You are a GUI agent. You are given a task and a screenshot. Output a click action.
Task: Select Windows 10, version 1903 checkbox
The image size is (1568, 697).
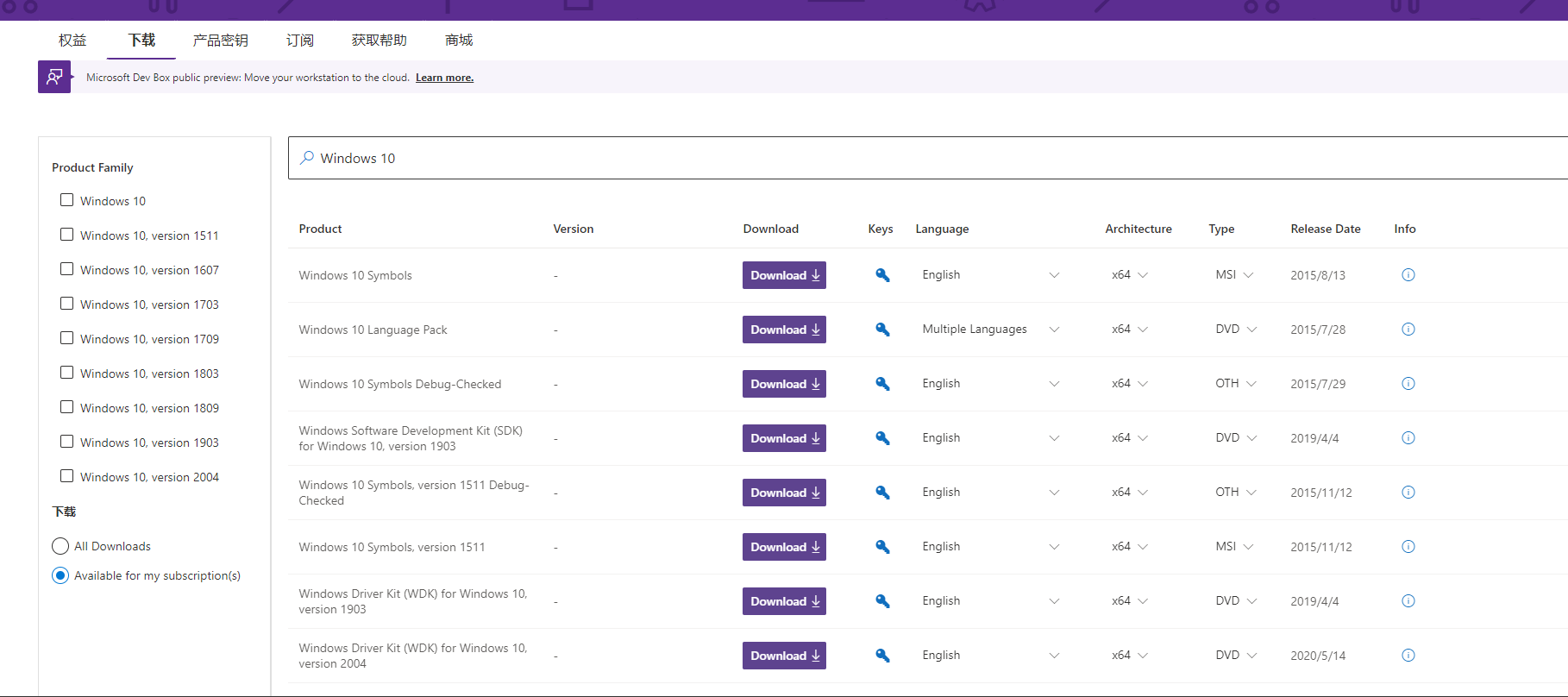(x=66, y=442)
